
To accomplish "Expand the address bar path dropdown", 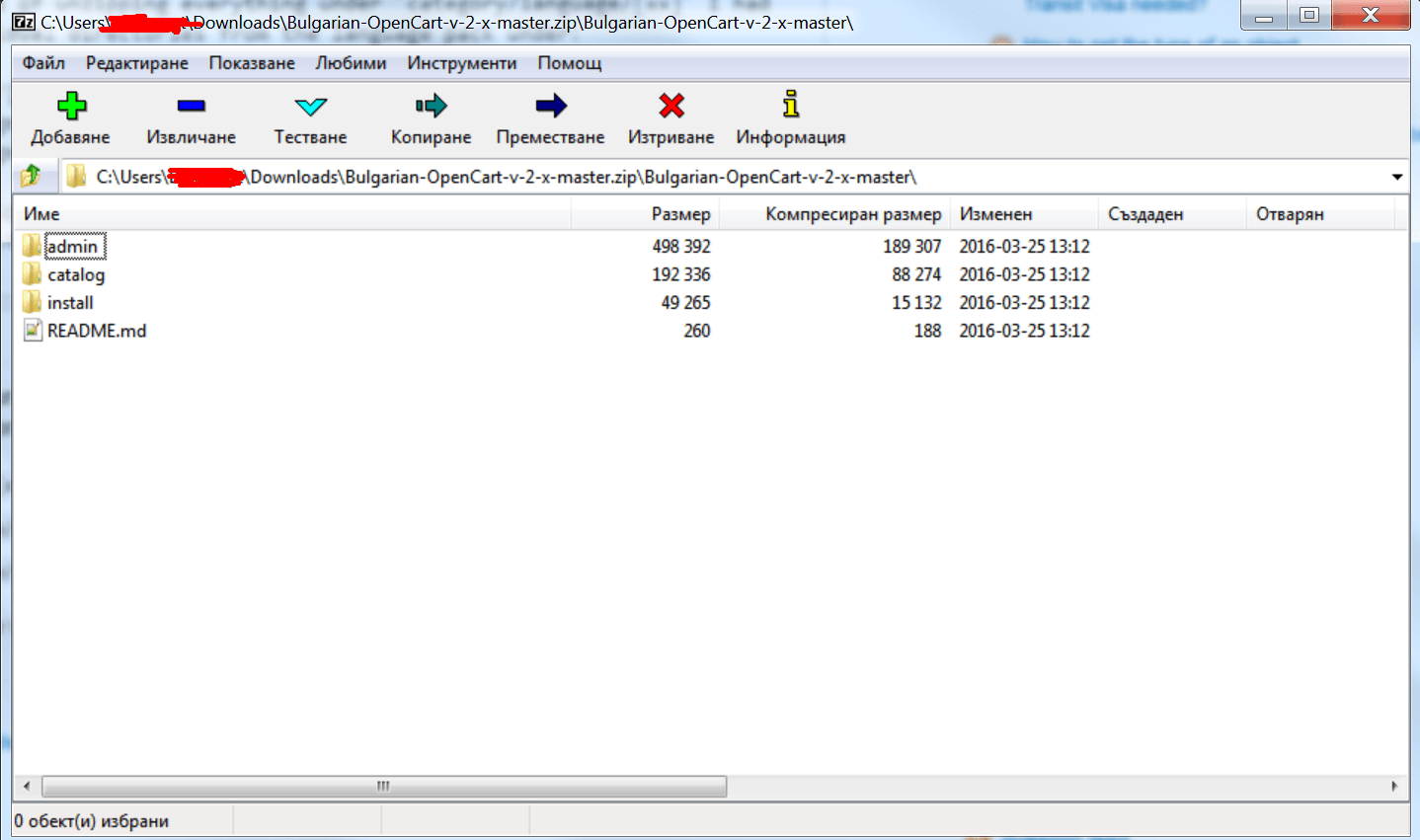I will pyautogui.click(x=1396, y=177).
